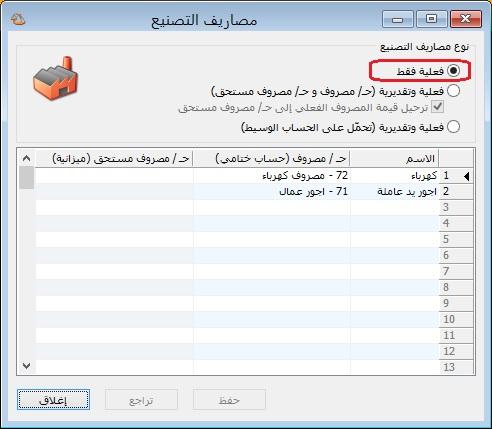Viewport: 492px width, 429px height.
Task: Click the 'تراجع' undo button
Action: coord(141,400)
